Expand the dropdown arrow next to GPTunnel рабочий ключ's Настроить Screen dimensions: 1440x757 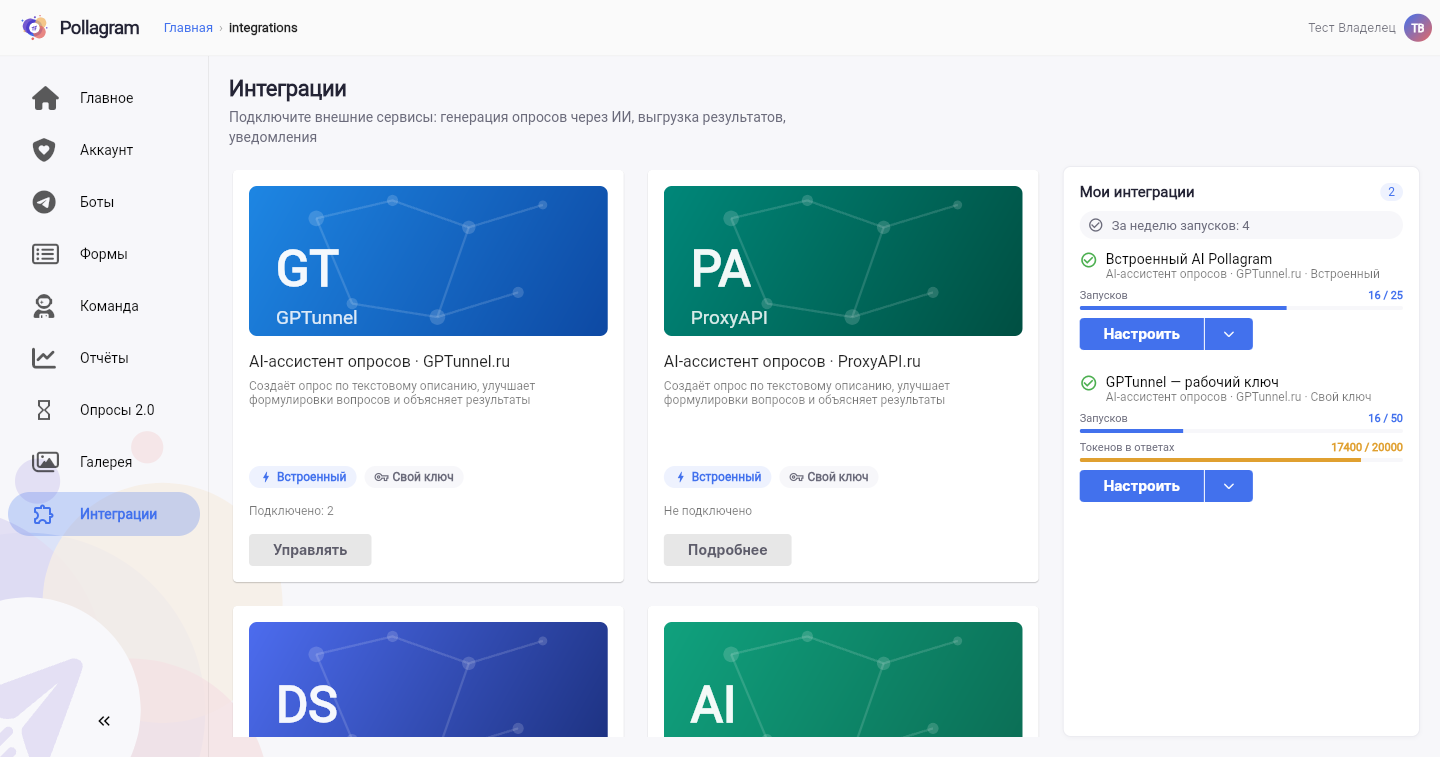1229,486
